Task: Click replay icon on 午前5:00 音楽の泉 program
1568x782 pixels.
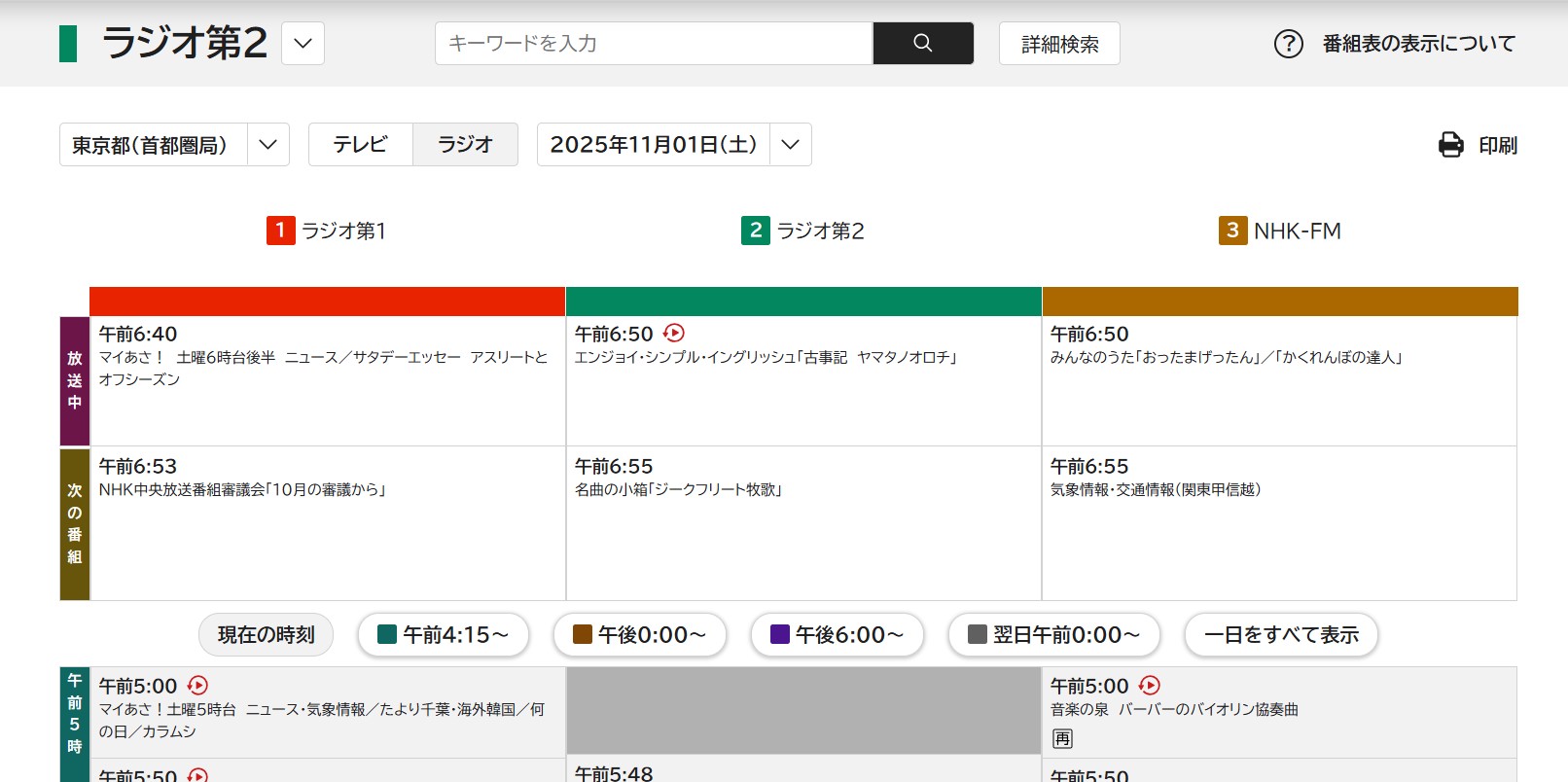Action: [x=1149, y=686]
